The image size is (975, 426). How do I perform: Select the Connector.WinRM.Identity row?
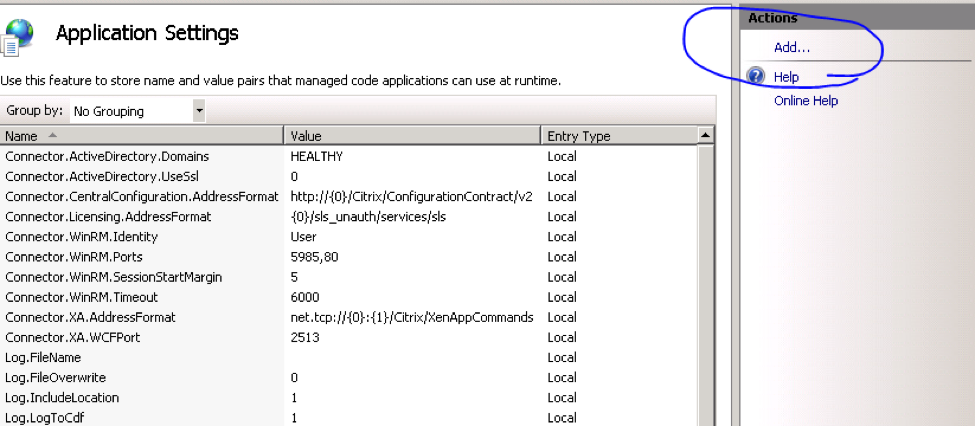point(81,237)
